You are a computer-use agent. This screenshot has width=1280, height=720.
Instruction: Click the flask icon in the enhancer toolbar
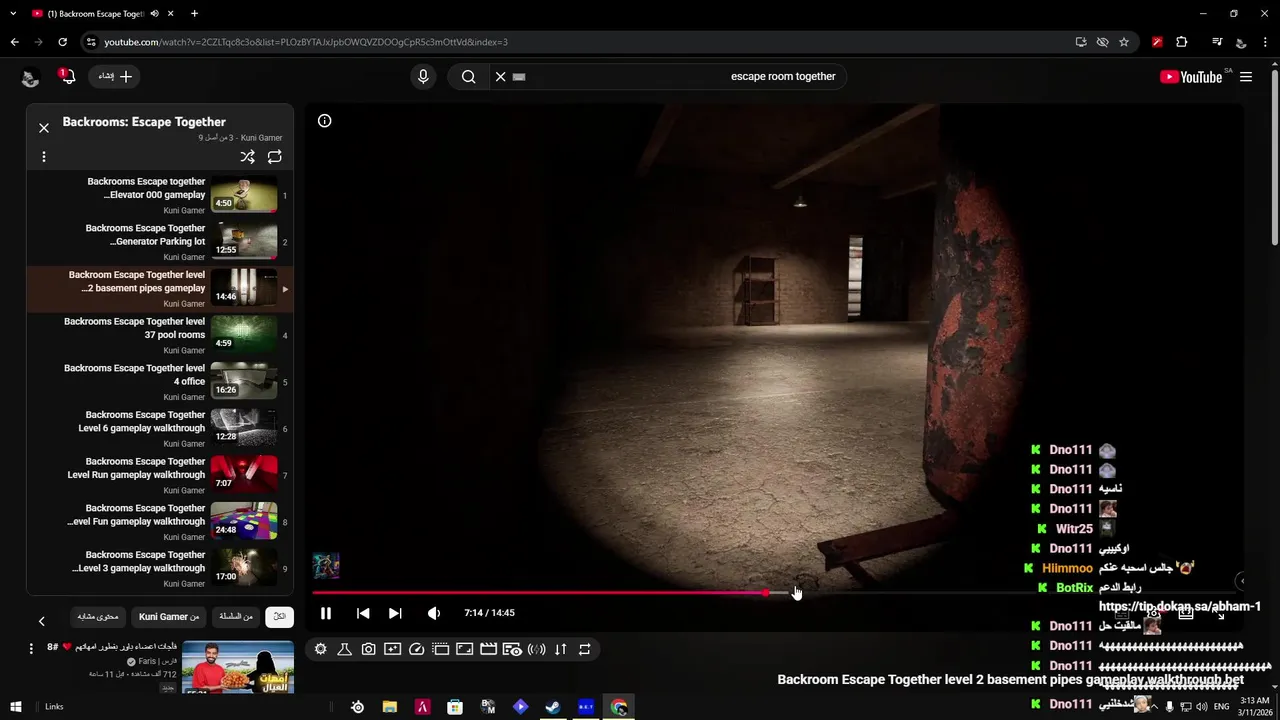[344, 649]
